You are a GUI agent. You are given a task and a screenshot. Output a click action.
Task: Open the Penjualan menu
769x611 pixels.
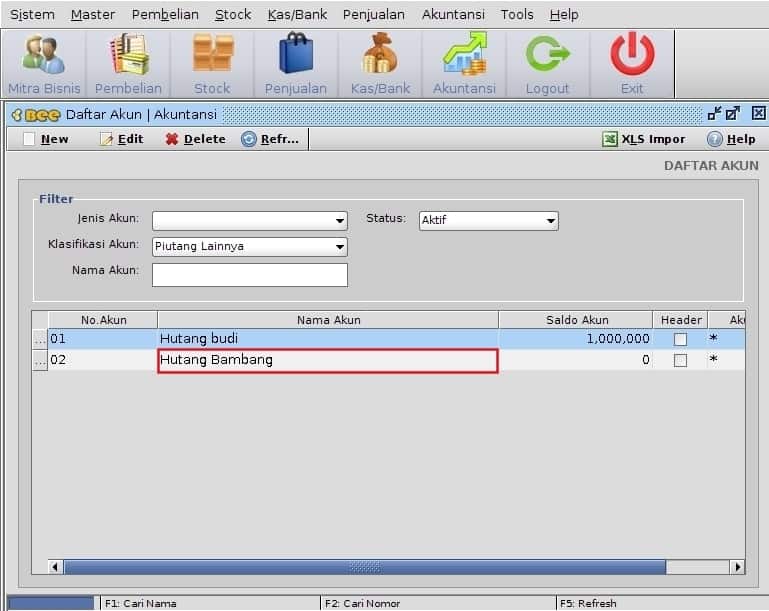pos(374,15)
